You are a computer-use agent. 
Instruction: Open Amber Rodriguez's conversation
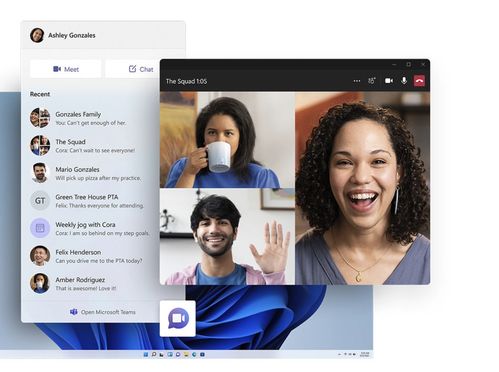[91, 284]
